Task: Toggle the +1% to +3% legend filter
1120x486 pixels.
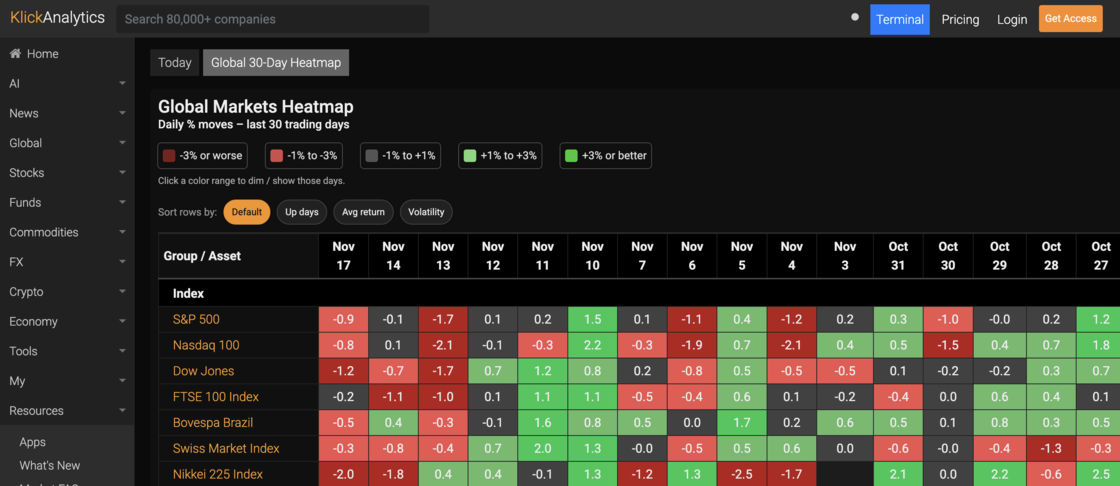Action: (x=500, y=155)
